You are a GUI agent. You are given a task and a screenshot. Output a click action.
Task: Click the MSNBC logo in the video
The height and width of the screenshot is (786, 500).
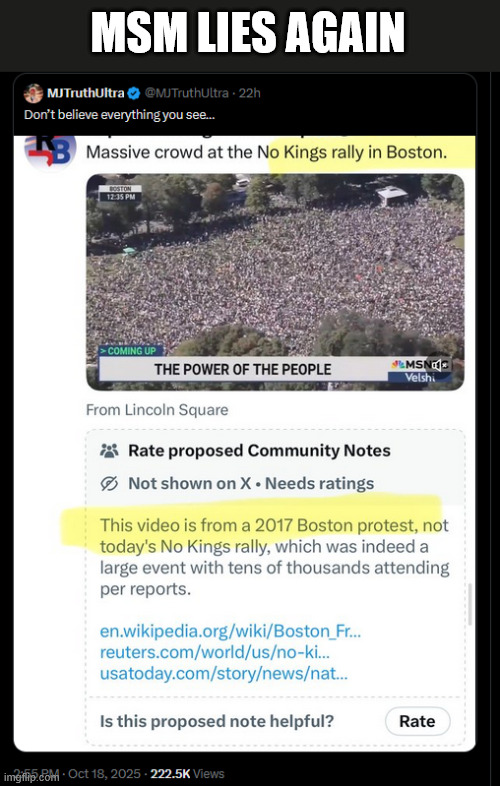(x=412, y=365)
